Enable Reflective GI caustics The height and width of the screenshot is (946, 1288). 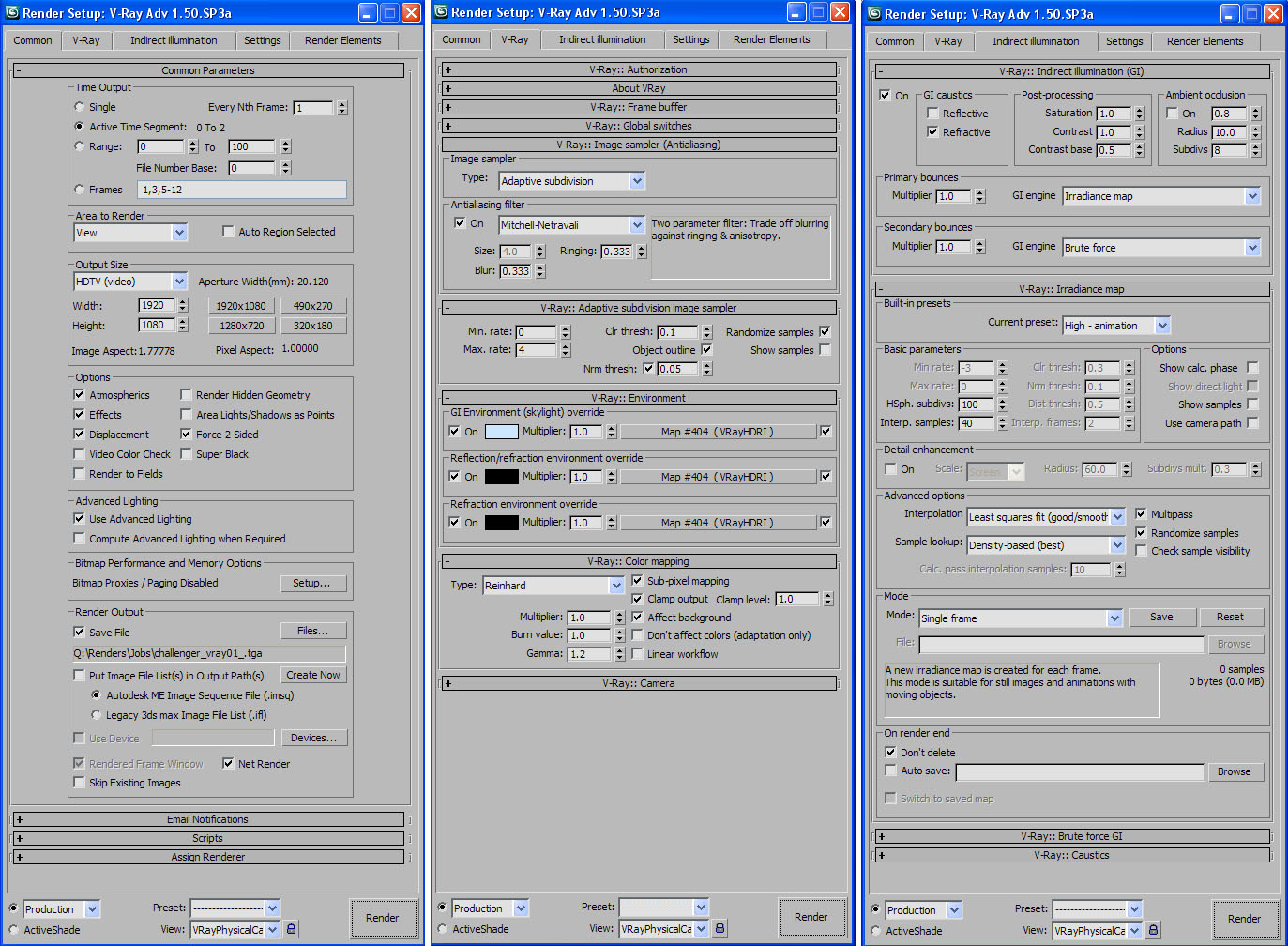click(x=933, y=114)
